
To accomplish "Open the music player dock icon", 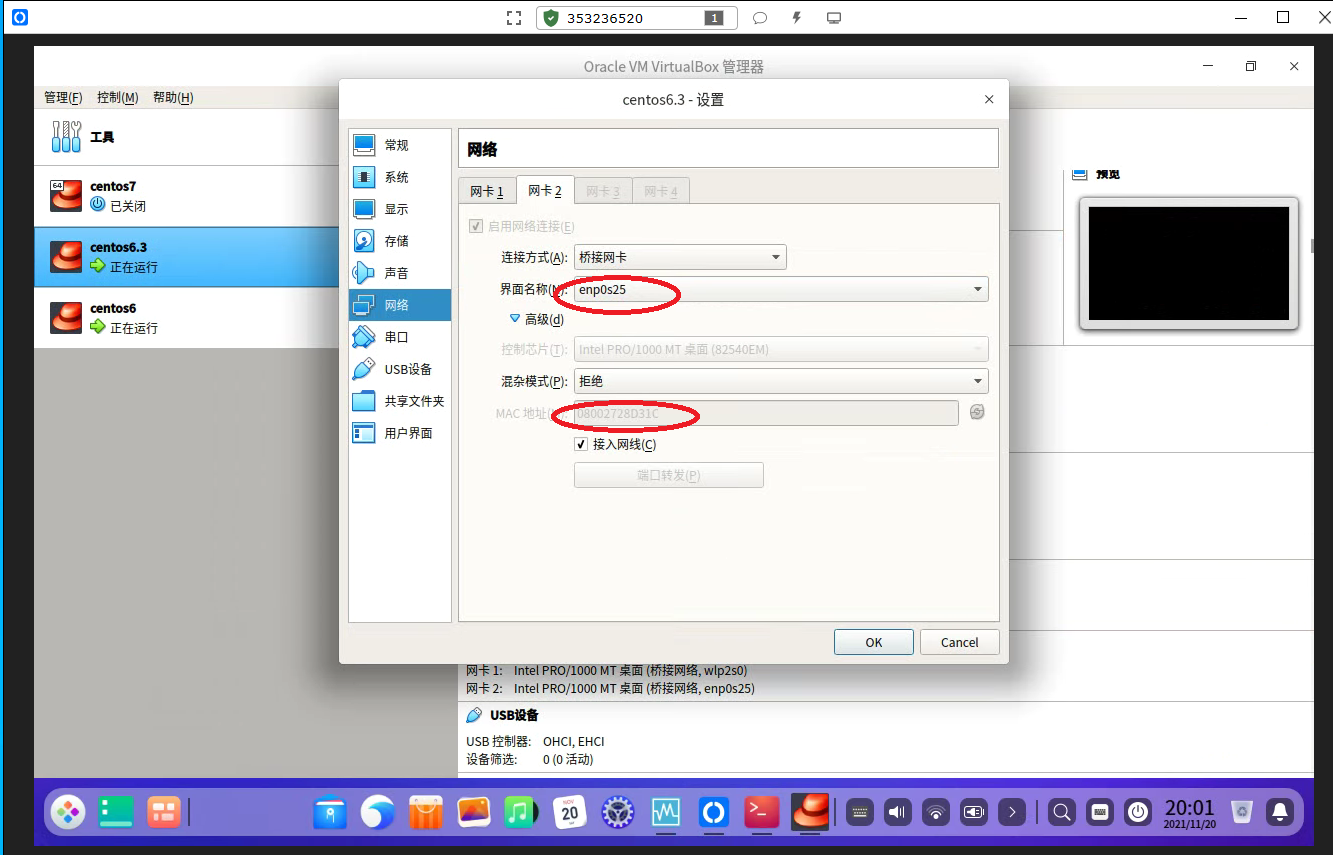I will point(521,812).
